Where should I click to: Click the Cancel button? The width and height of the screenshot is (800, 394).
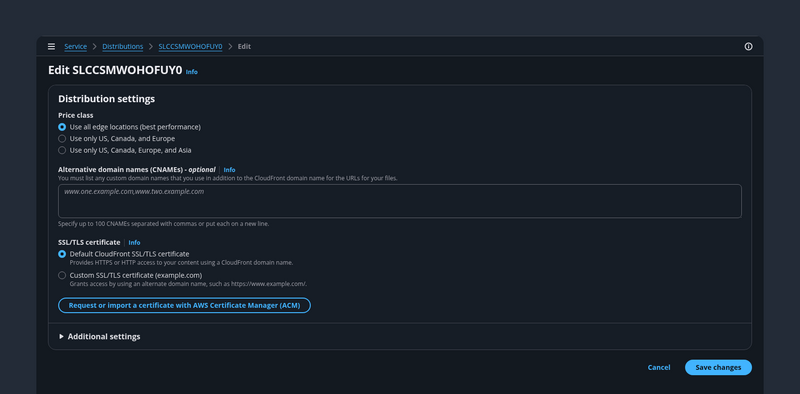[x=659, y=367]
